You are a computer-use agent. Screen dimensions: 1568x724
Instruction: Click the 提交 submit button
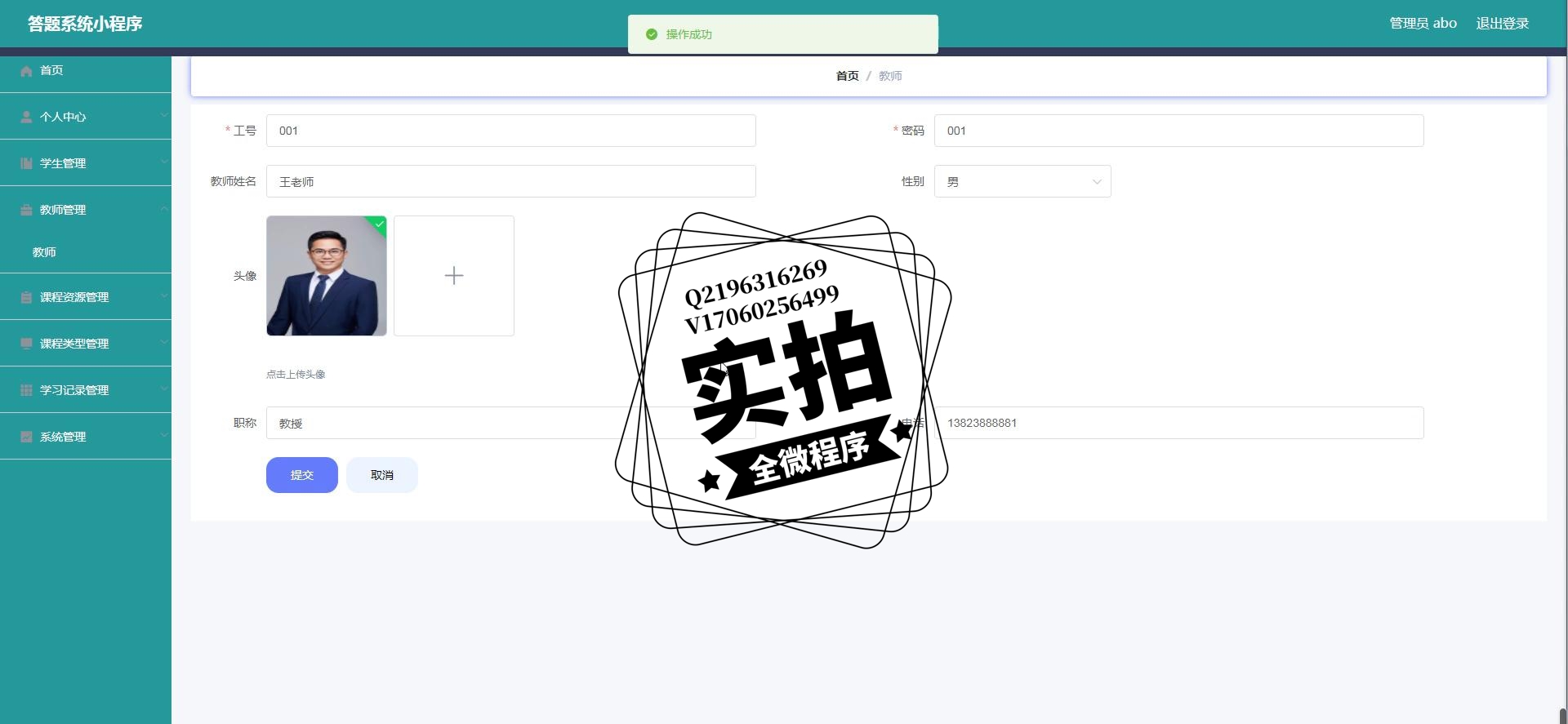click(x=302, y=475)
